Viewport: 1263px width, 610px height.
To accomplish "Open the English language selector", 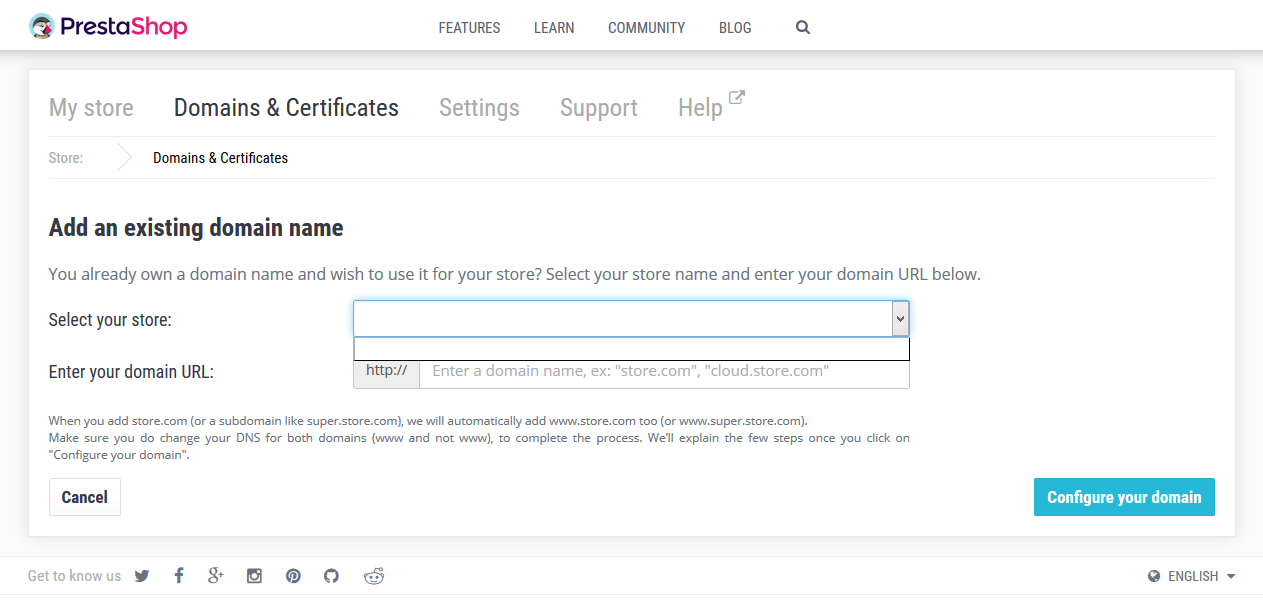I will coord(1192,576).
